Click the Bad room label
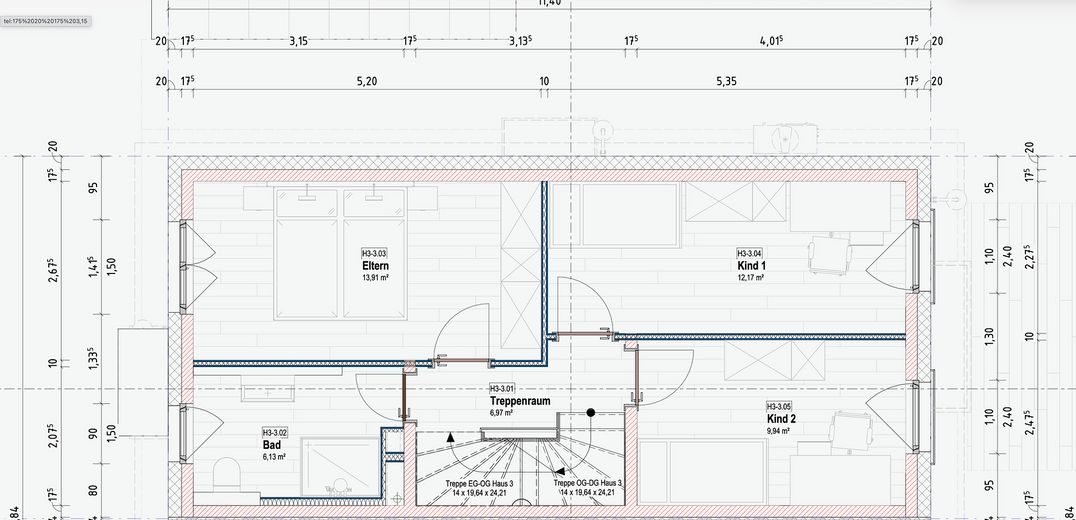 coord(272,445)
